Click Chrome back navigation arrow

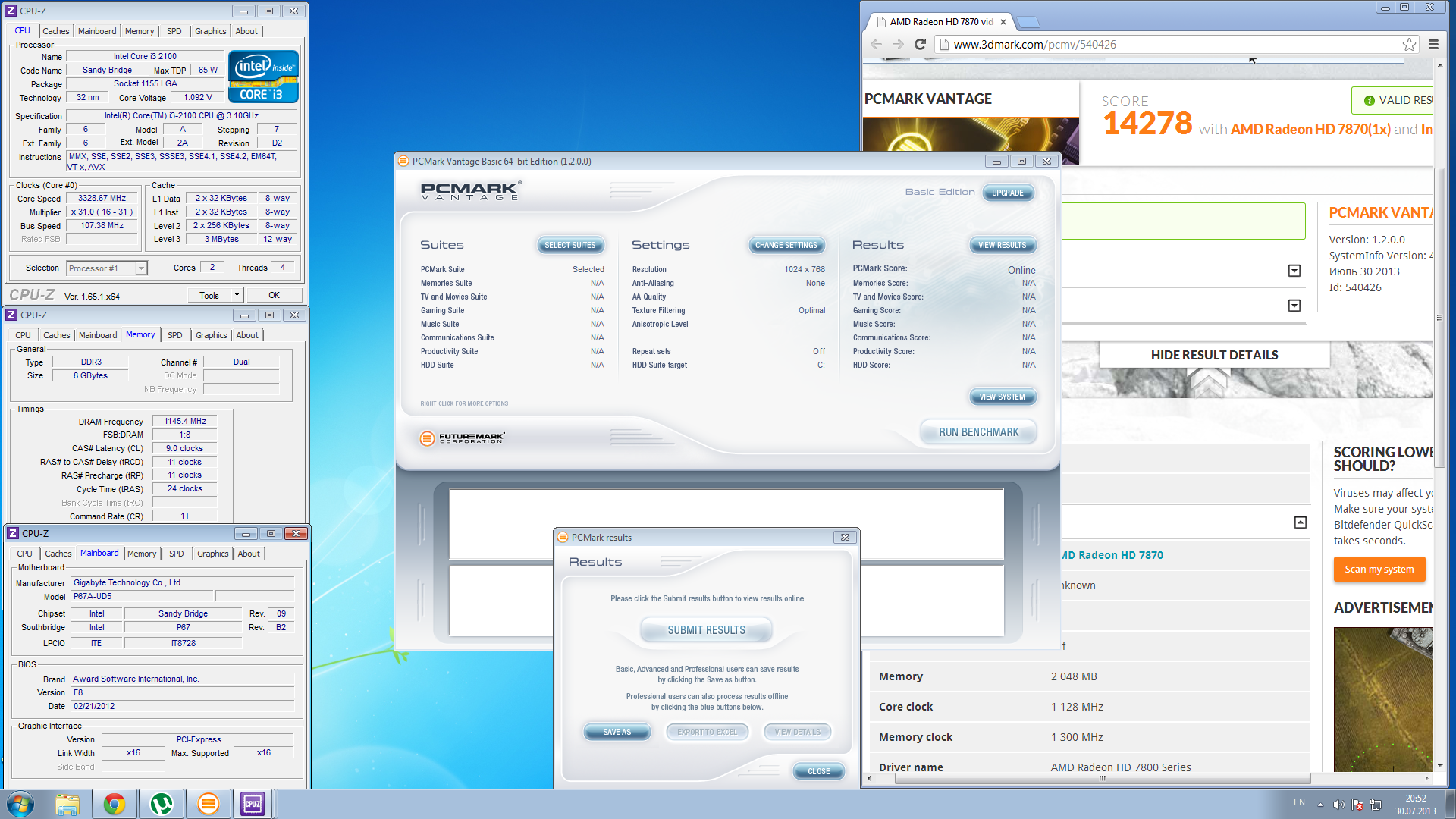pos(877,44)
